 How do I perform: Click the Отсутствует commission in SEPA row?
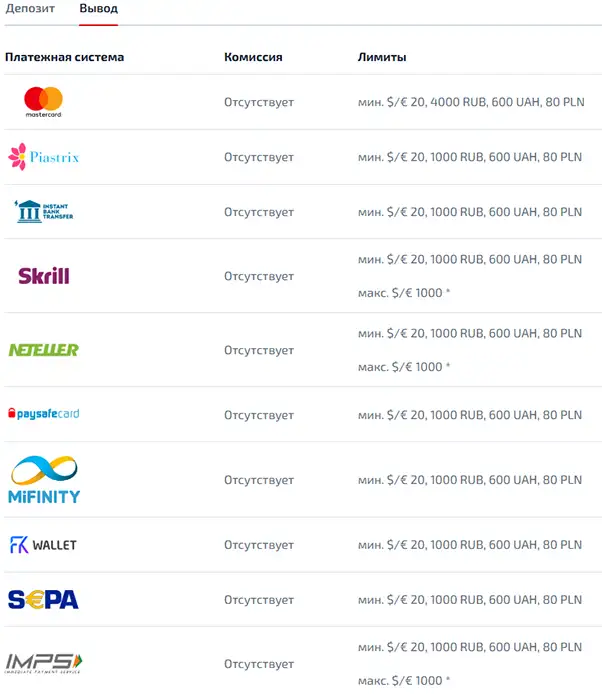(259, 600)
